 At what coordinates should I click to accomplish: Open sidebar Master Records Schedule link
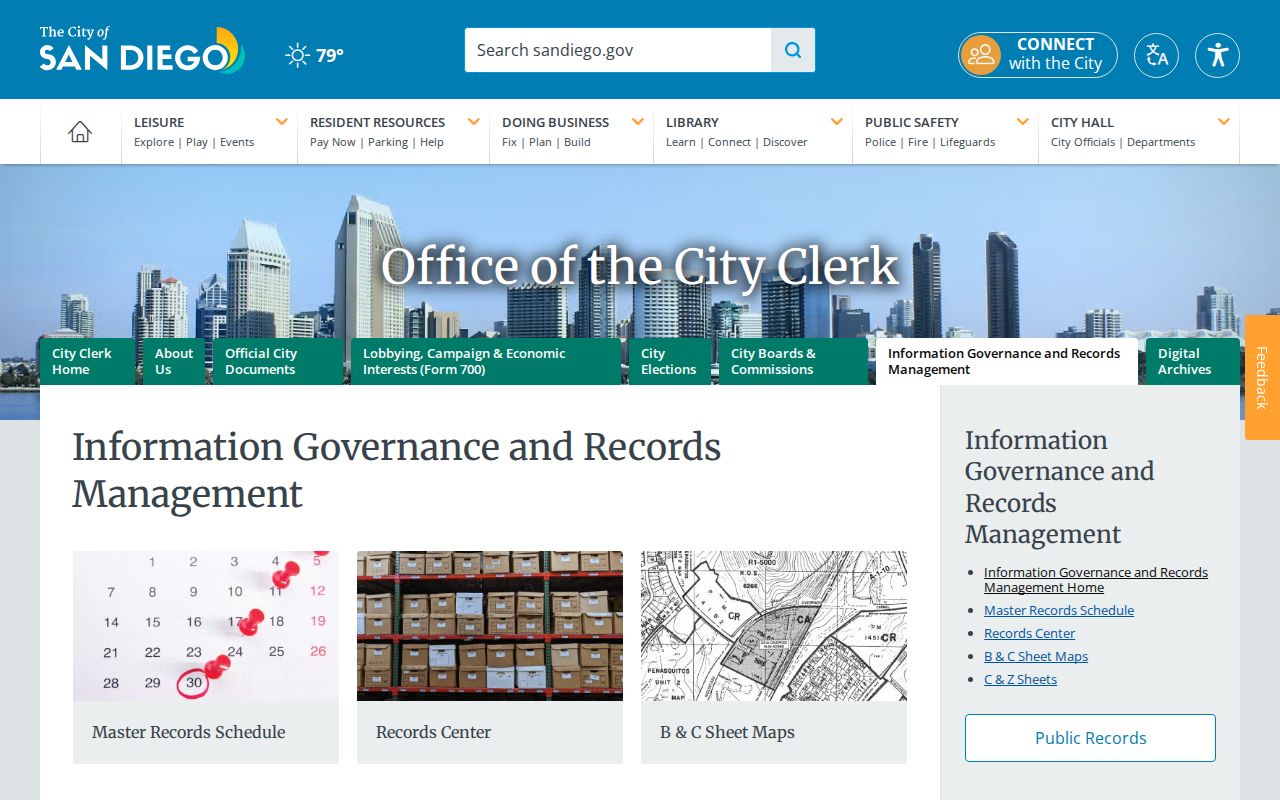1059,610
